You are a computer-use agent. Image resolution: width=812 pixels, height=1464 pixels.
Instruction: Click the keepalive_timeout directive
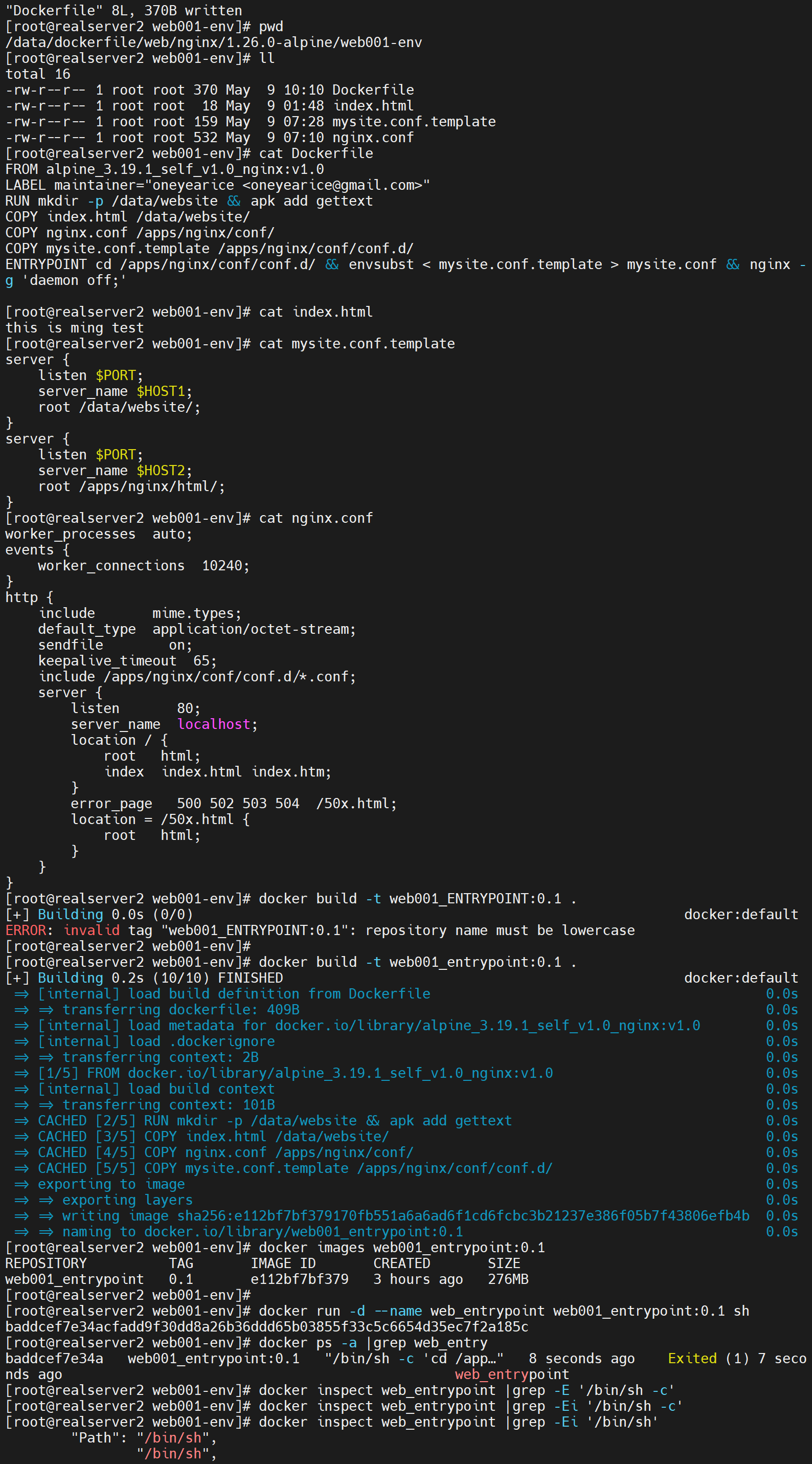[x=107, y=660]
